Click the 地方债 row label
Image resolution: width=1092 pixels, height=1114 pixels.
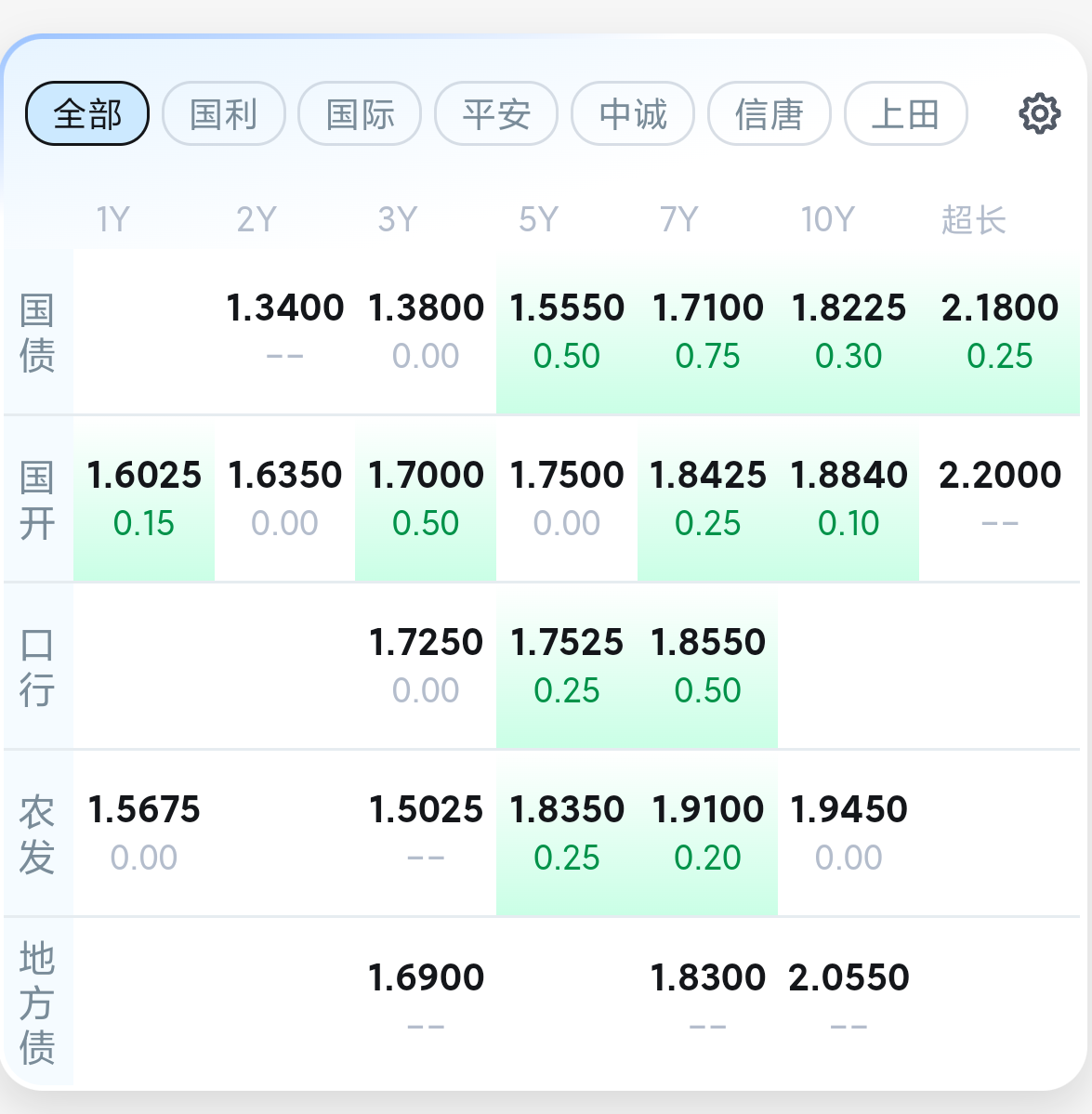point(37,1002)
